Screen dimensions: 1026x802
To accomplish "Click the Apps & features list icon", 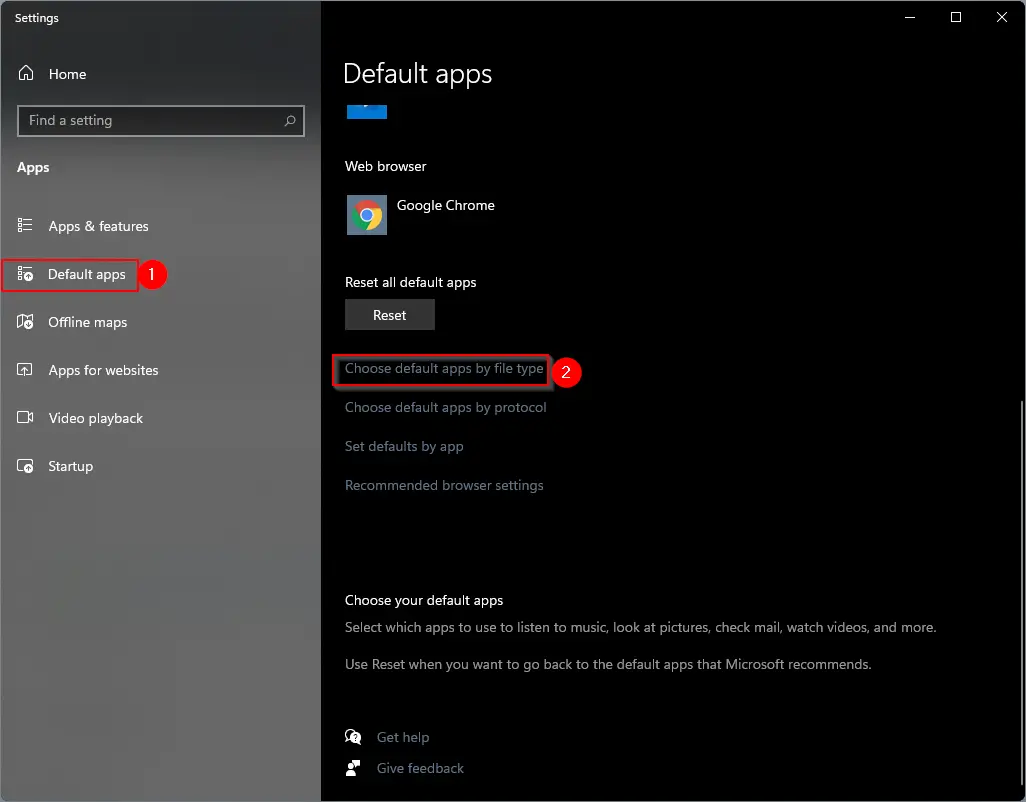I will point(25,226).
